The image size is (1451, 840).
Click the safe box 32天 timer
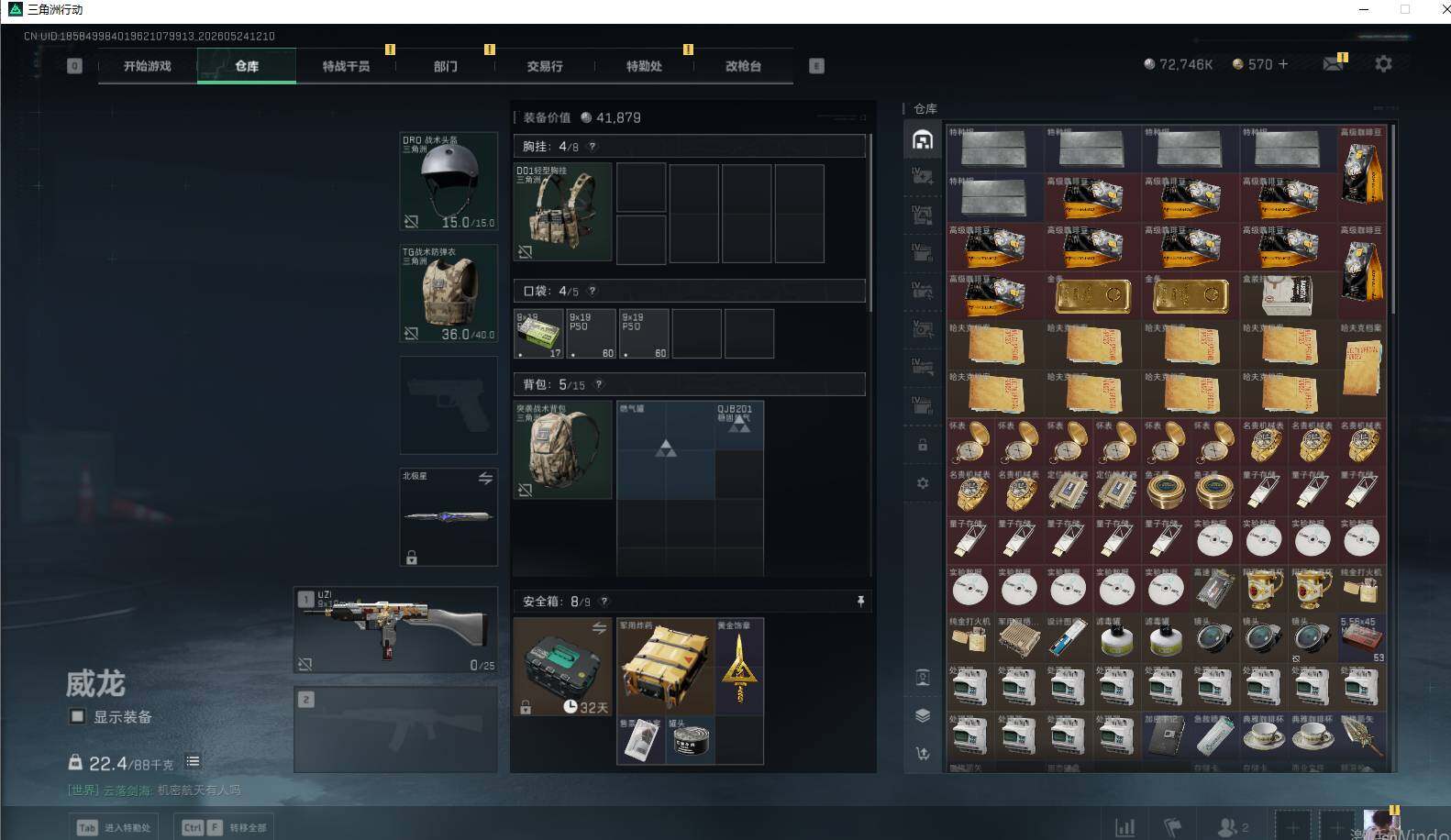point(585,707)
